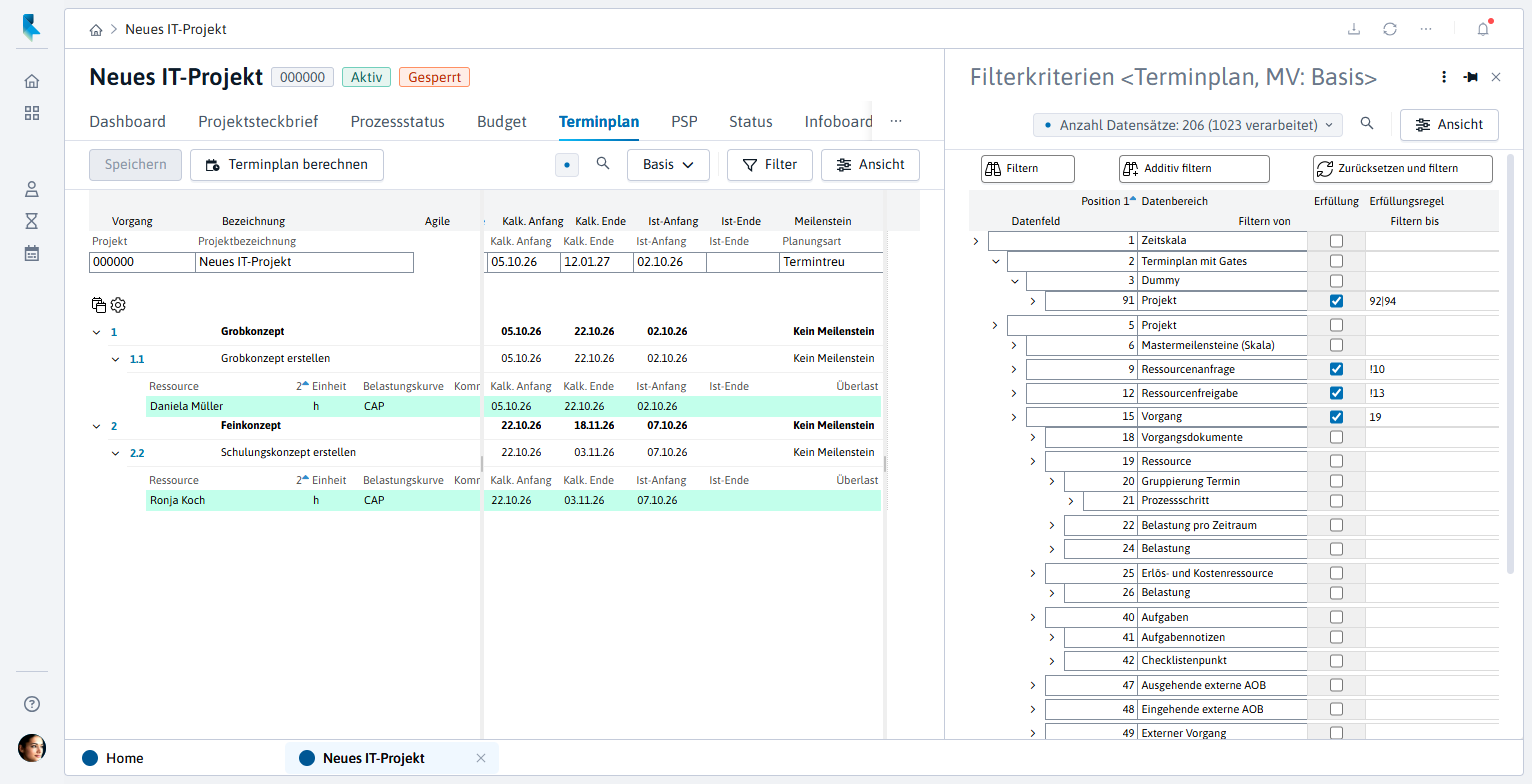Uncheck Erfüllung checkbox for Vorgang
1532x784 pixels.
[x=1336, y=417]
